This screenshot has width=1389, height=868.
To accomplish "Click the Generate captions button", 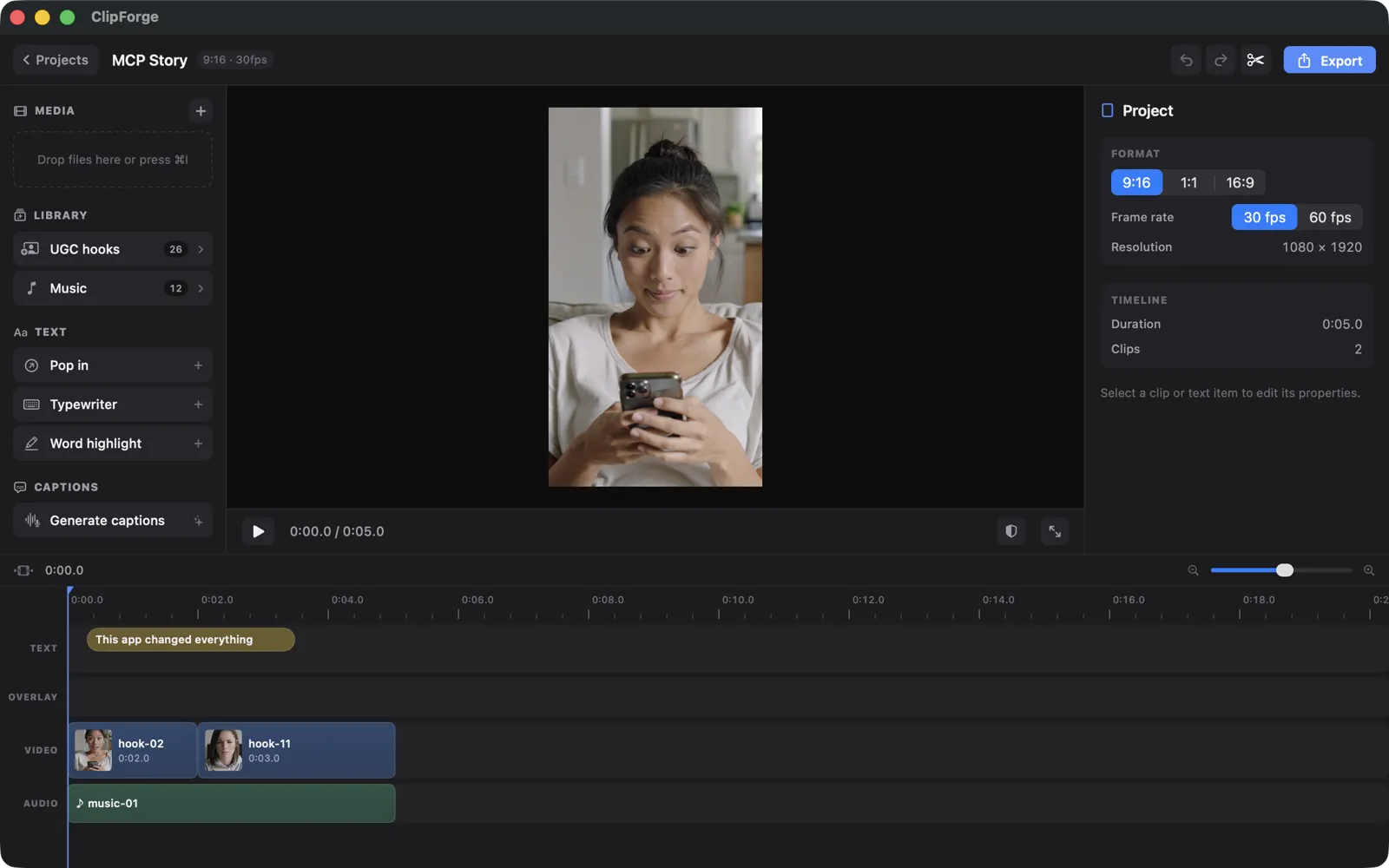I will [x=113, y=521].
